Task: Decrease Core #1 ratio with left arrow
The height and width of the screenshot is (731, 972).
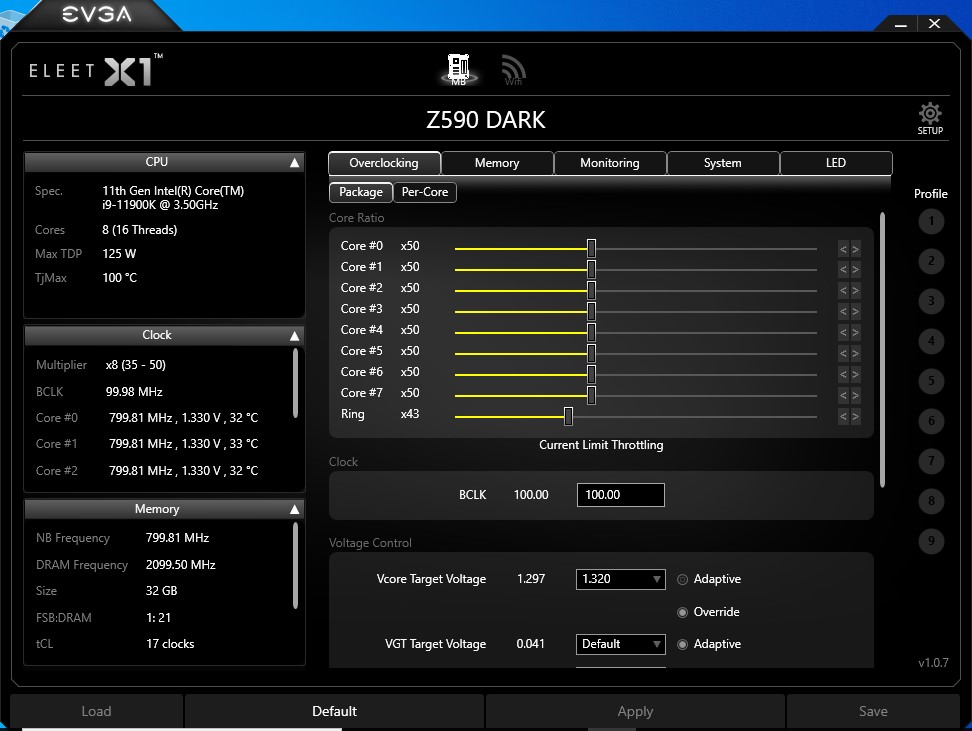Action: tap(843, 270)
